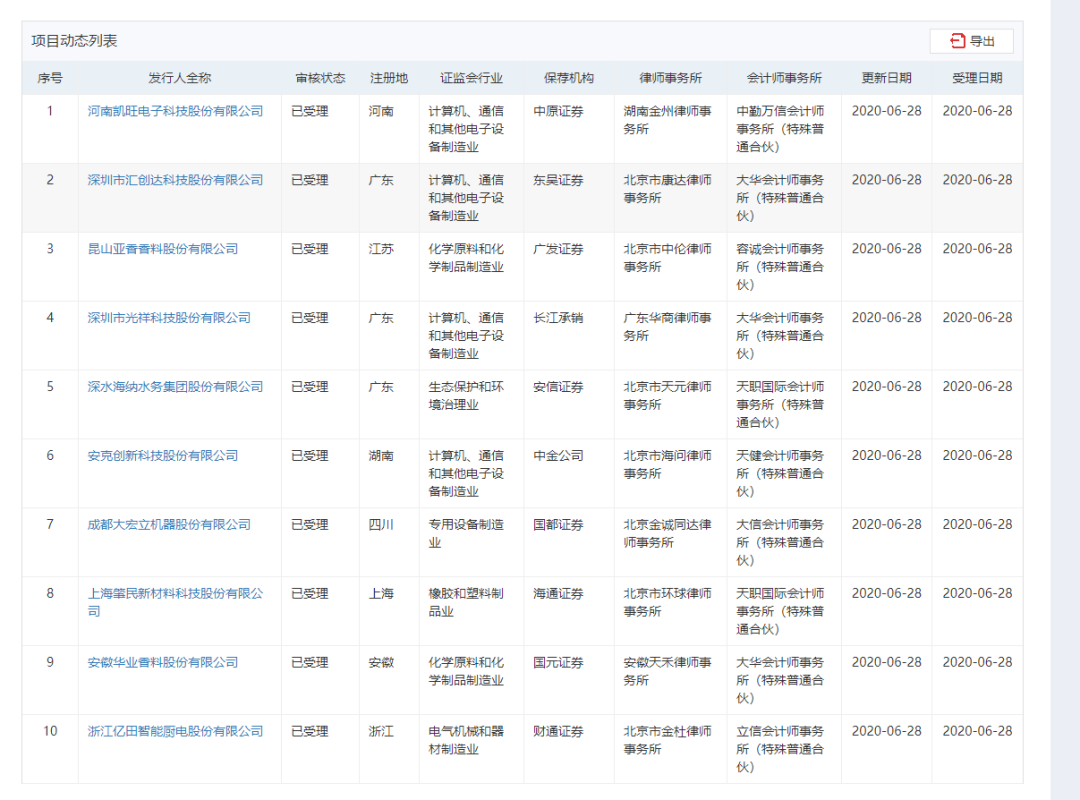The image size is (1080, 800).
Task: Click the 注册地 column header
Action: (389, 78)
